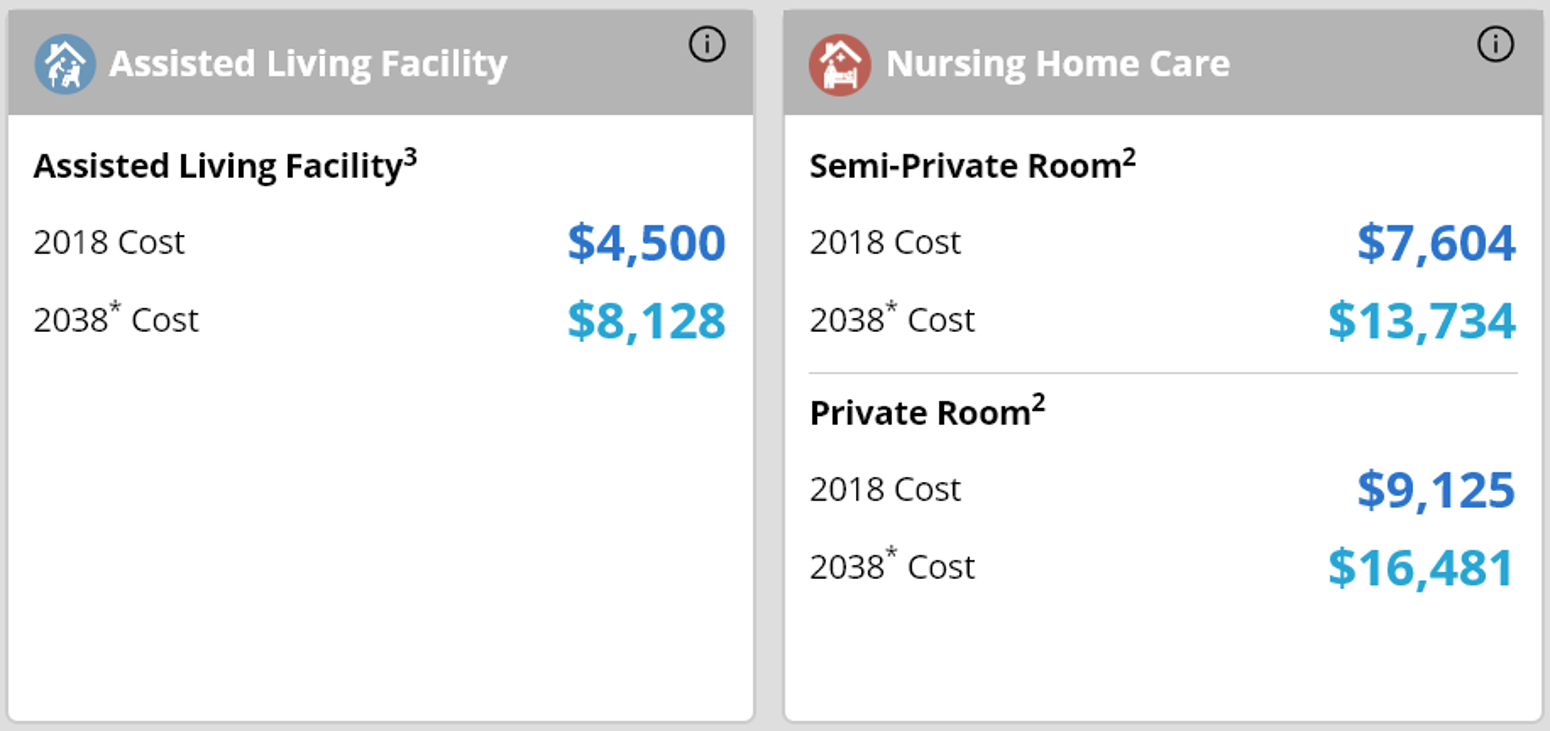This screenshot has width=1550, height=731.
Task: Click the $8,128 assisted living 2038 cost
Action: coord(647,320)
